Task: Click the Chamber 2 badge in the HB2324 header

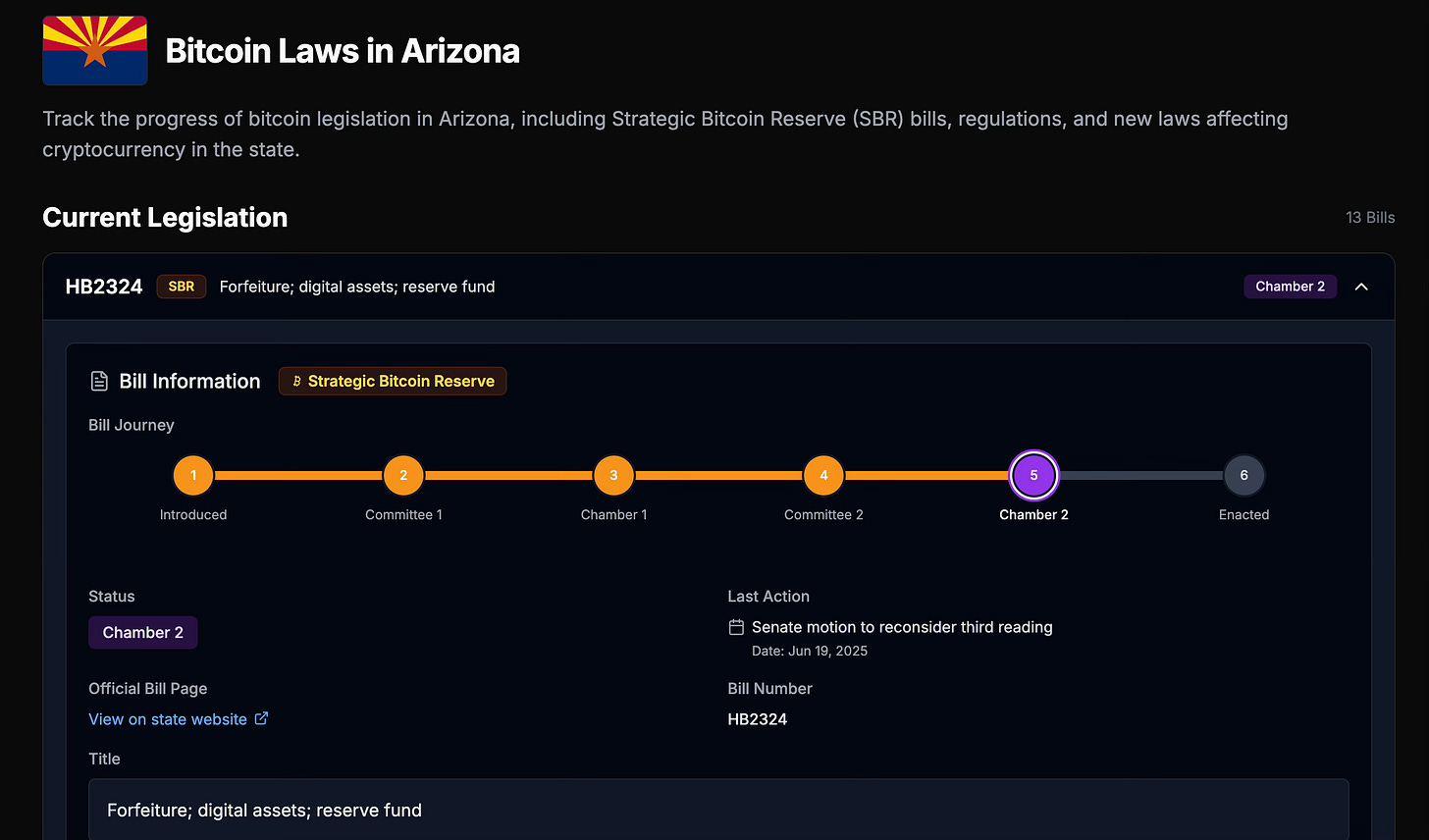Action: pyautogui.click(x=1290, y=287)
